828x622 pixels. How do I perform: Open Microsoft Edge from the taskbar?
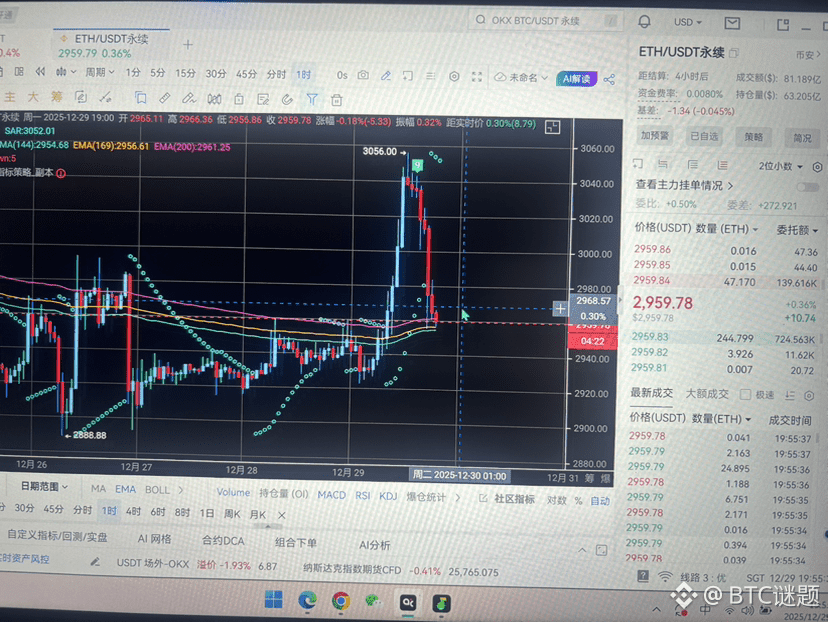pyautogui.click(x=307, y=600)
